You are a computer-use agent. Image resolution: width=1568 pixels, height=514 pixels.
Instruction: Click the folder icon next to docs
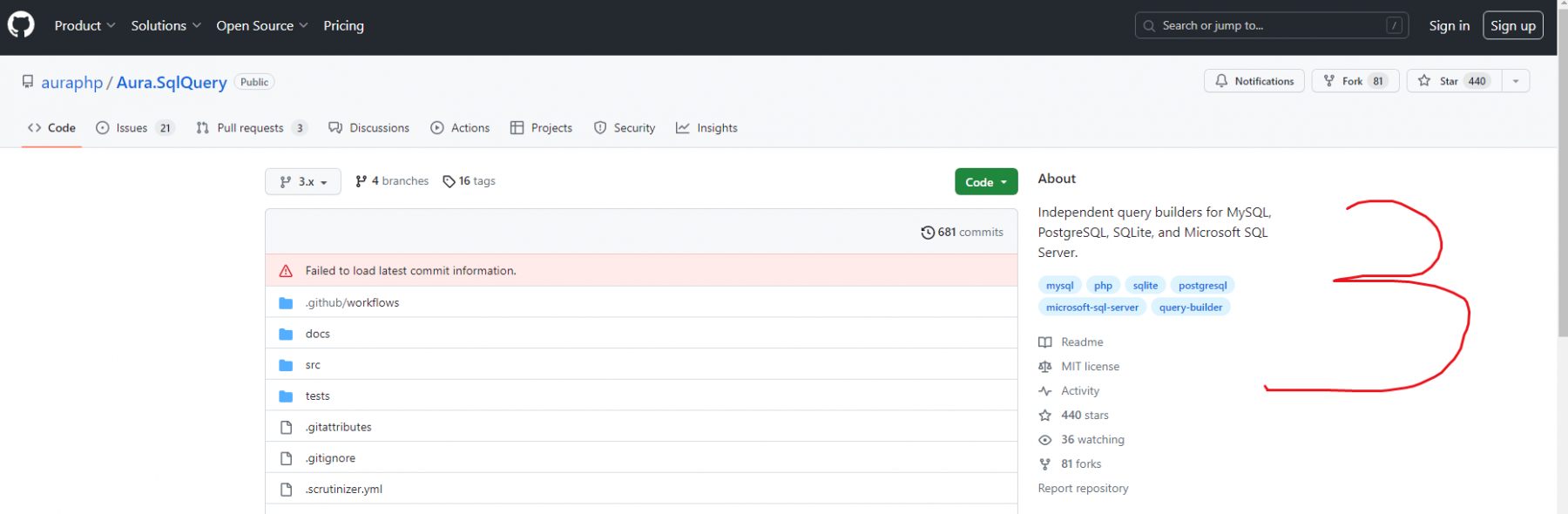pyautogui.click(x=286, y=335)
